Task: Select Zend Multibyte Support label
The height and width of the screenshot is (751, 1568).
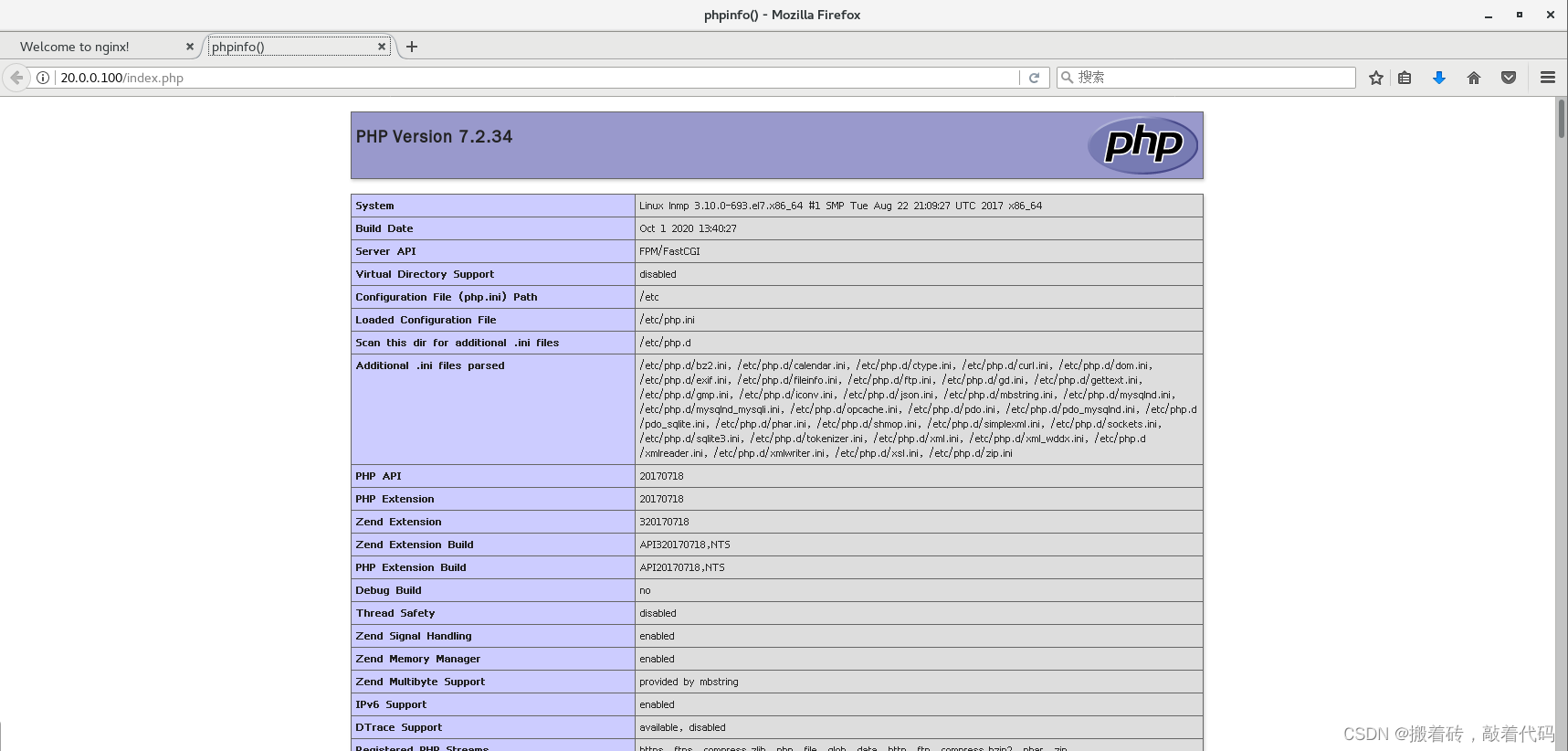Action: [420, 682]
